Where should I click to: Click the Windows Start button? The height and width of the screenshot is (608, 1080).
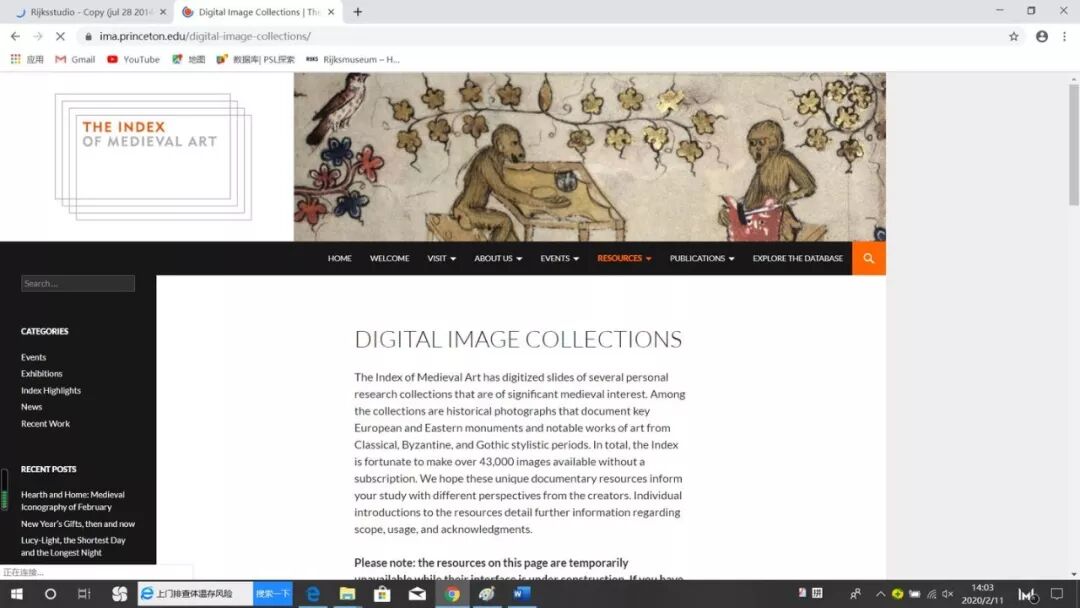tap(17, 594)
